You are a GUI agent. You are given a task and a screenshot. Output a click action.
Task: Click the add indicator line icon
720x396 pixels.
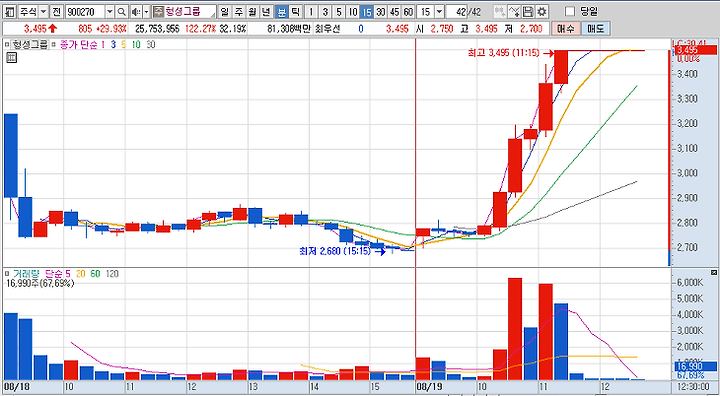coord(514,11)
